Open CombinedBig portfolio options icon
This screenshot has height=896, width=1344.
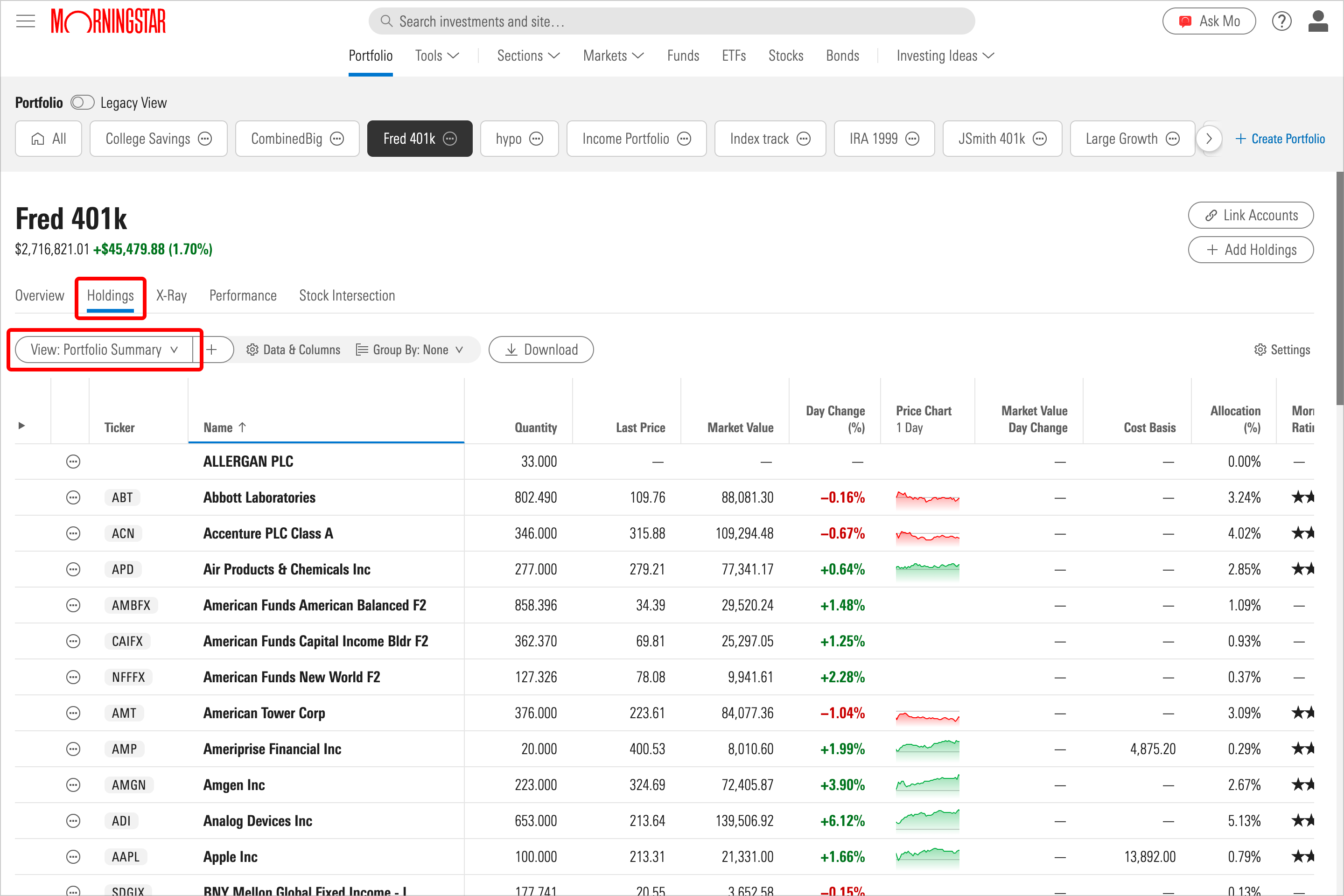tap(337, 139)
